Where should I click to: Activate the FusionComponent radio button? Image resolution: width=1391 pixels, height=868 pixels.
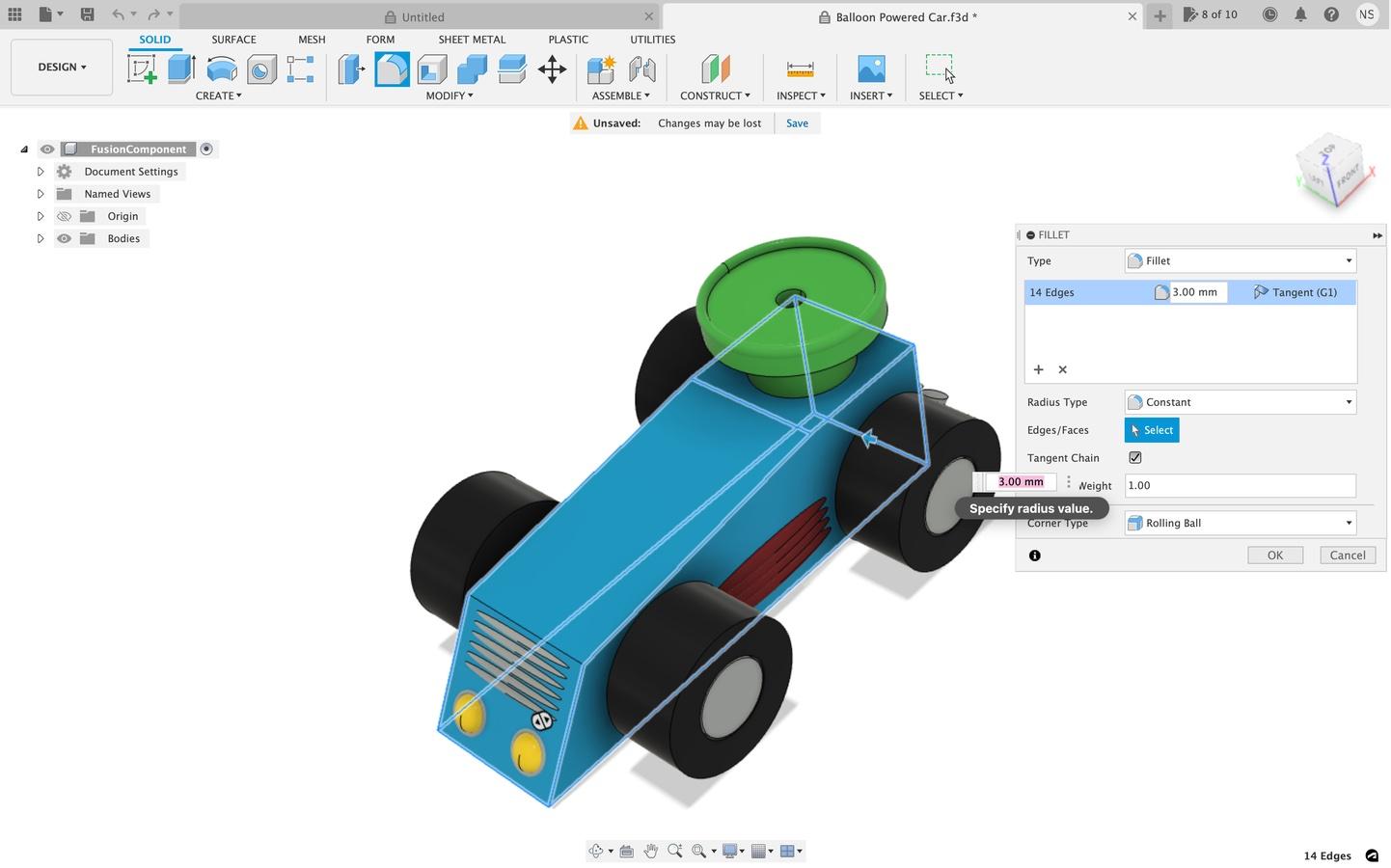tap(206, 149)
